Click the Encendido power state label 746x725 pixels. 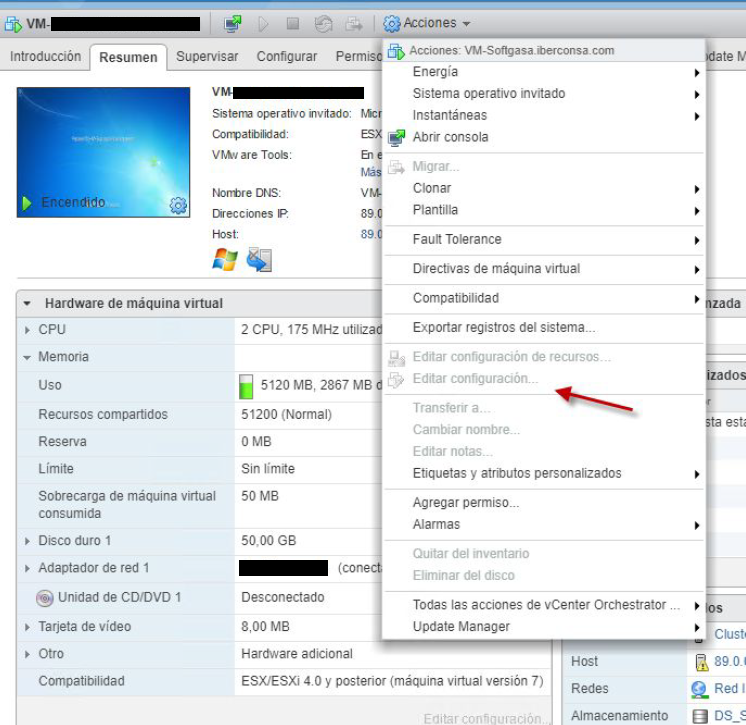(73, 203)
